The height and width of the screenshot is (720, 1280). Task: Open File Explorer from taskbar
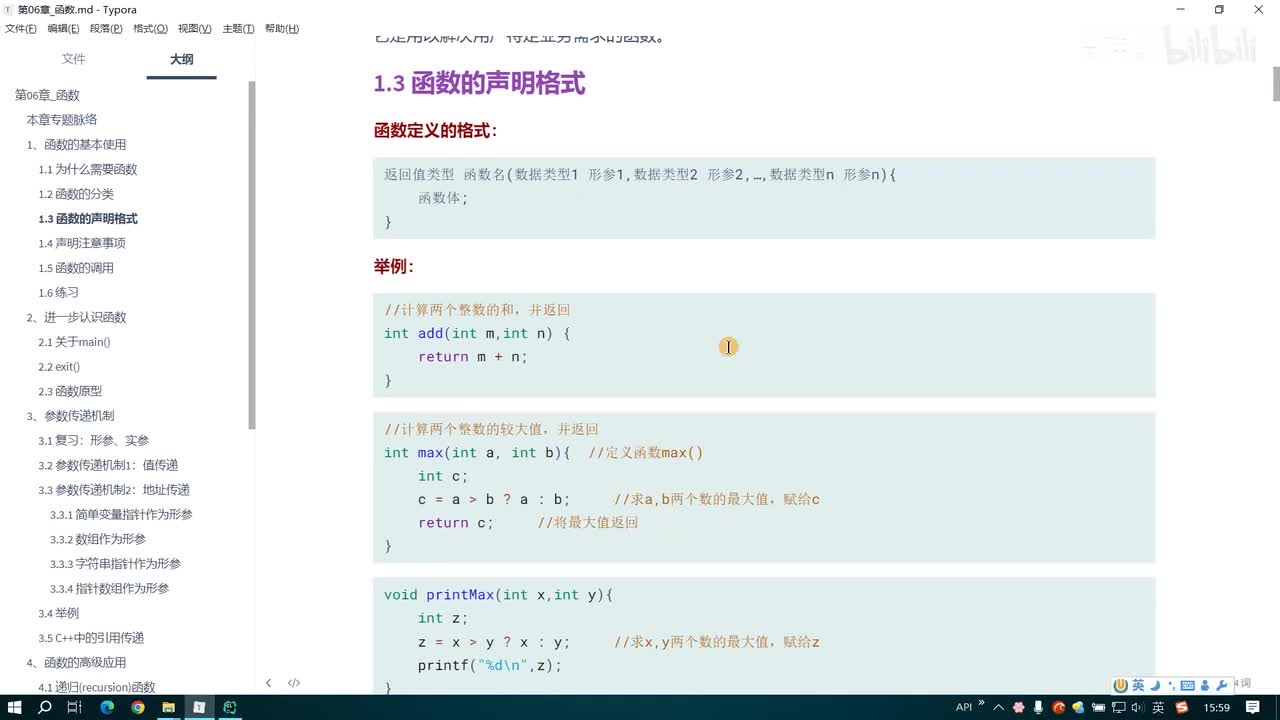[x=168, y=707]
